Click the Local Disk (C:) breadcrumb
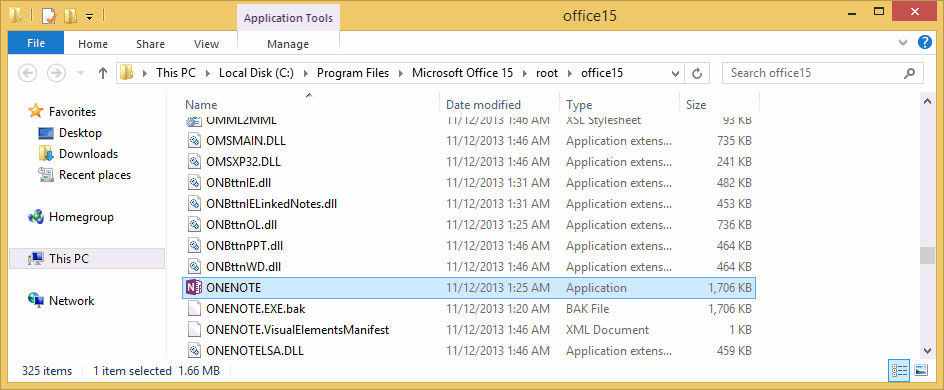The width and height of the screenshot is (944, 390). [256, 73]
